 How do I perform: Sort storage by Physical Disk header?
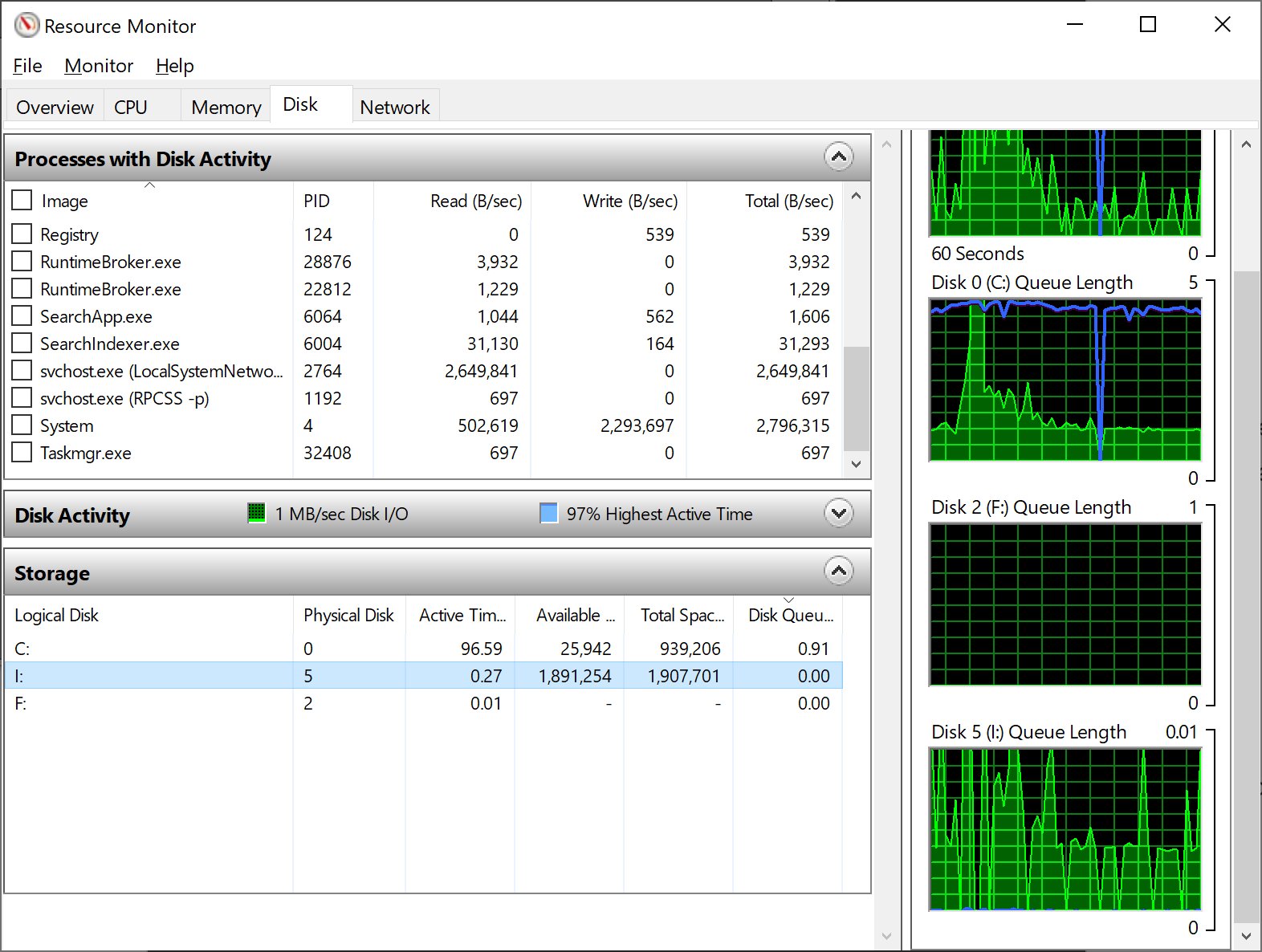tap(349, 615)
